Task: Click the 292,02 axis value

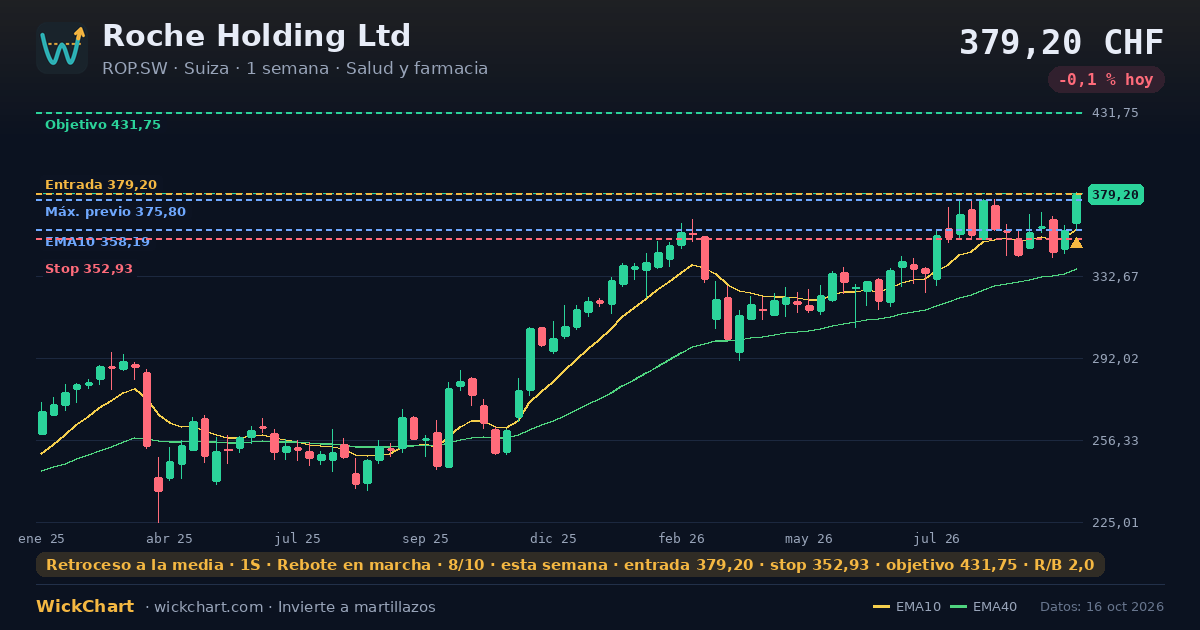Action: coord(1115,358)
